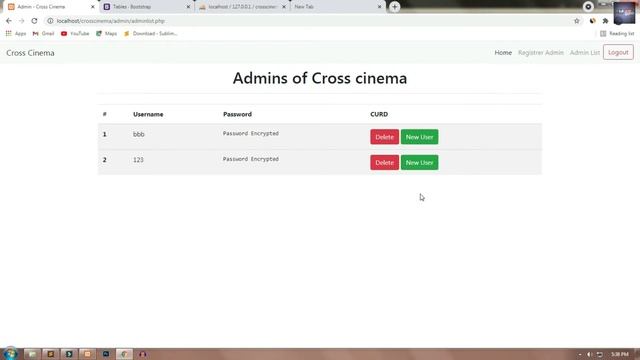
Task: Switch to Chrome on the taskbar
Action: [x=124, y=354]
